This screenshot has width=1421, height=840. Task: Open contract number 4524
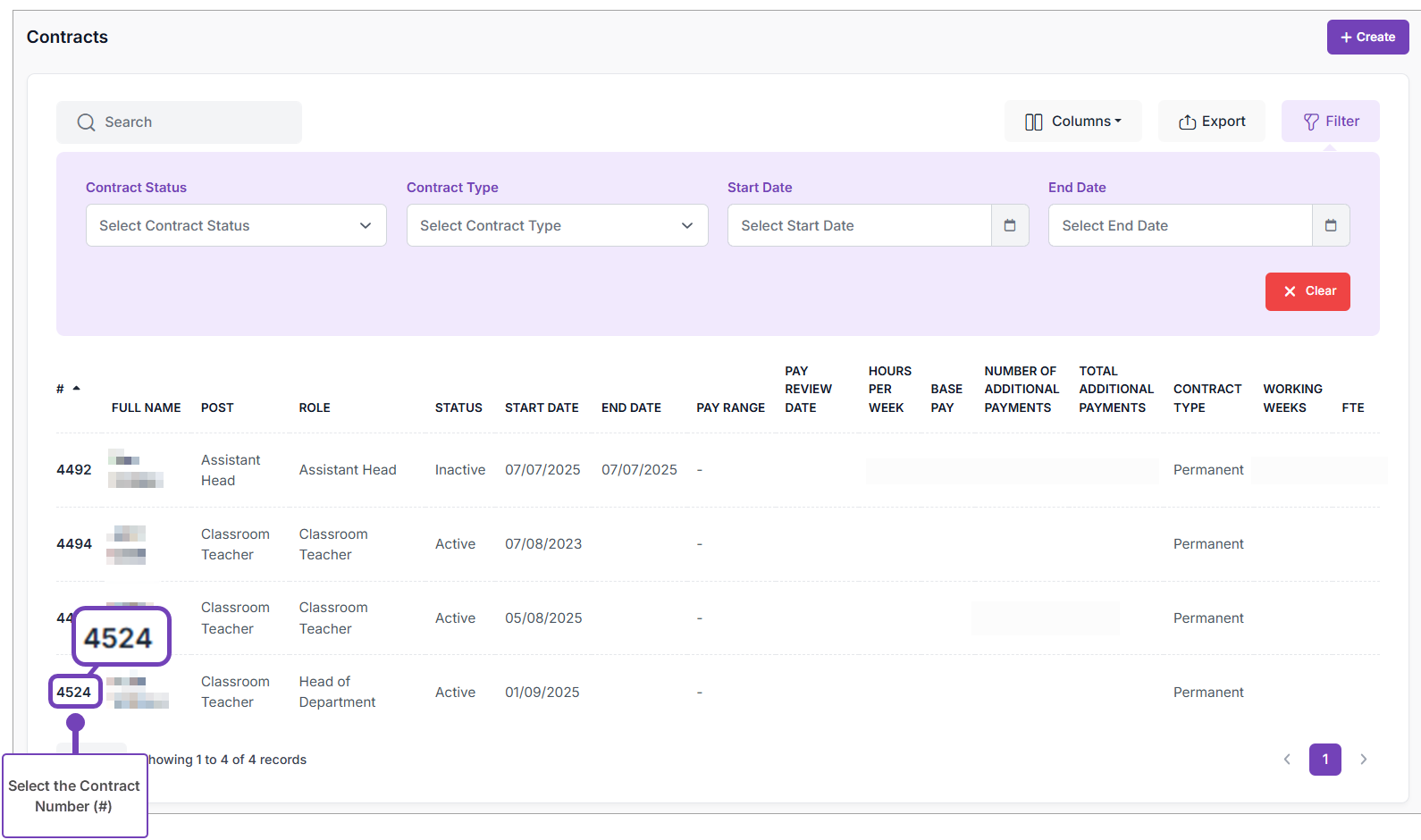pos(74,693)
